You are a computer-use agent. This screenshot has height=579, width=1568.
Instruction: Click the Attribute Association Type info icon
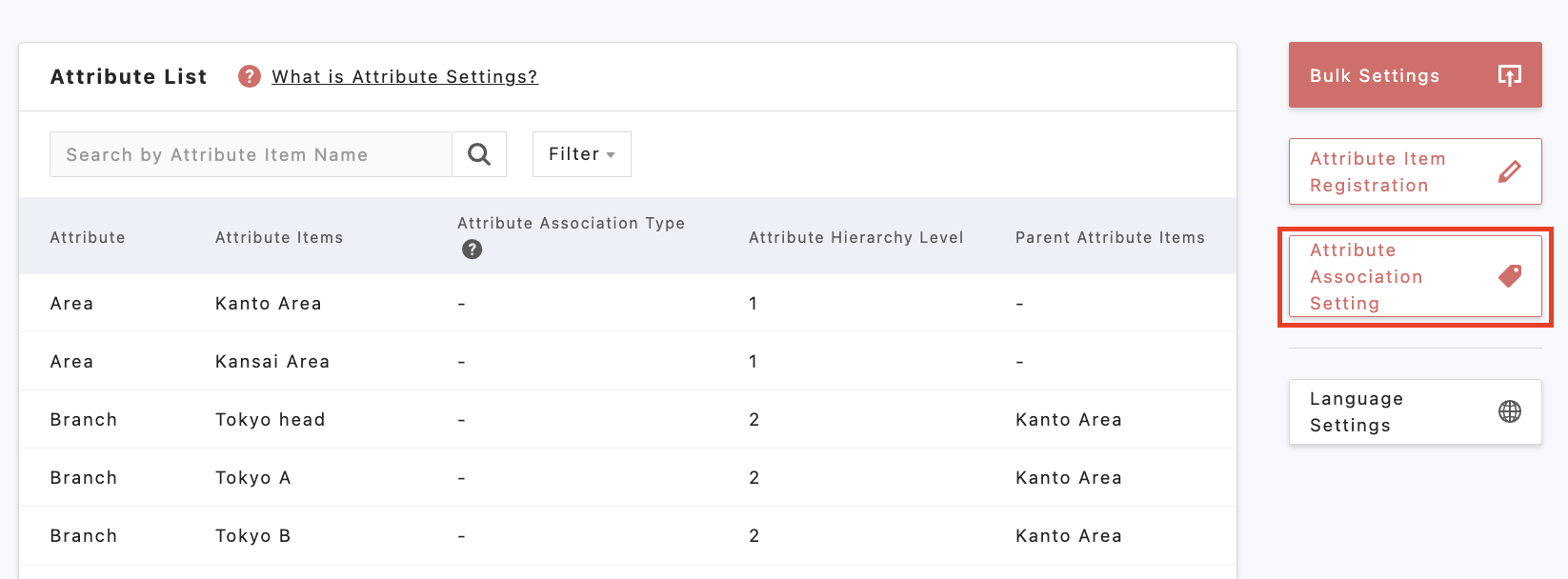(x=472, y=250)
